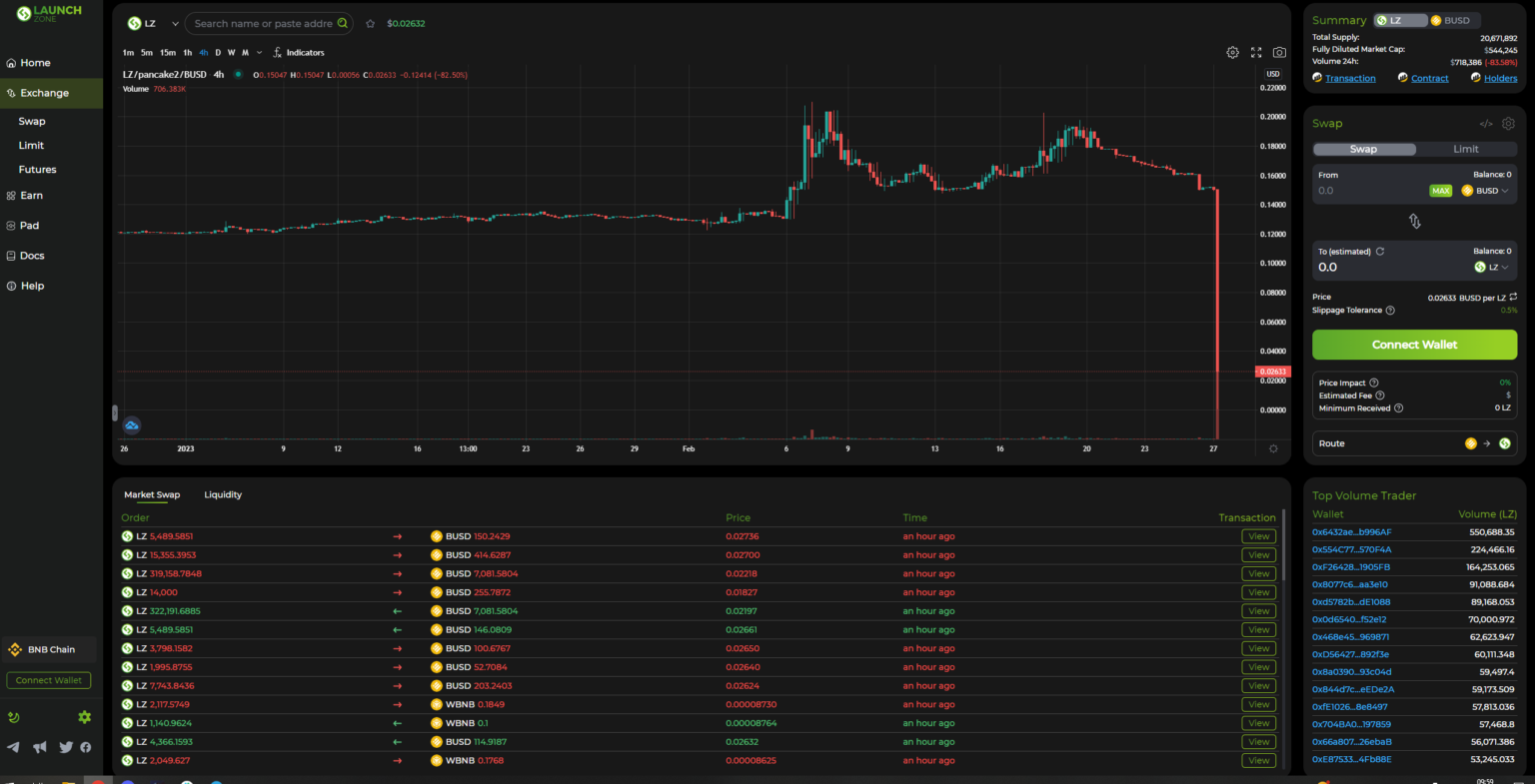Add LZ to favorites with star icon
Screen dimensions: 1535x784
point(371,23)
